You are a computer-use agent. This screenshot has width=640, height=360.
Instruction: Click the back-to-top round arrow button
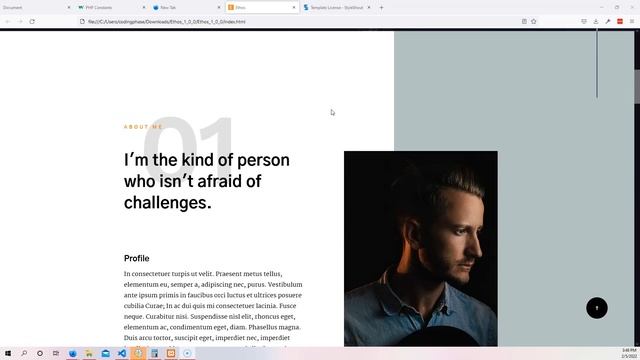point(597,308)
